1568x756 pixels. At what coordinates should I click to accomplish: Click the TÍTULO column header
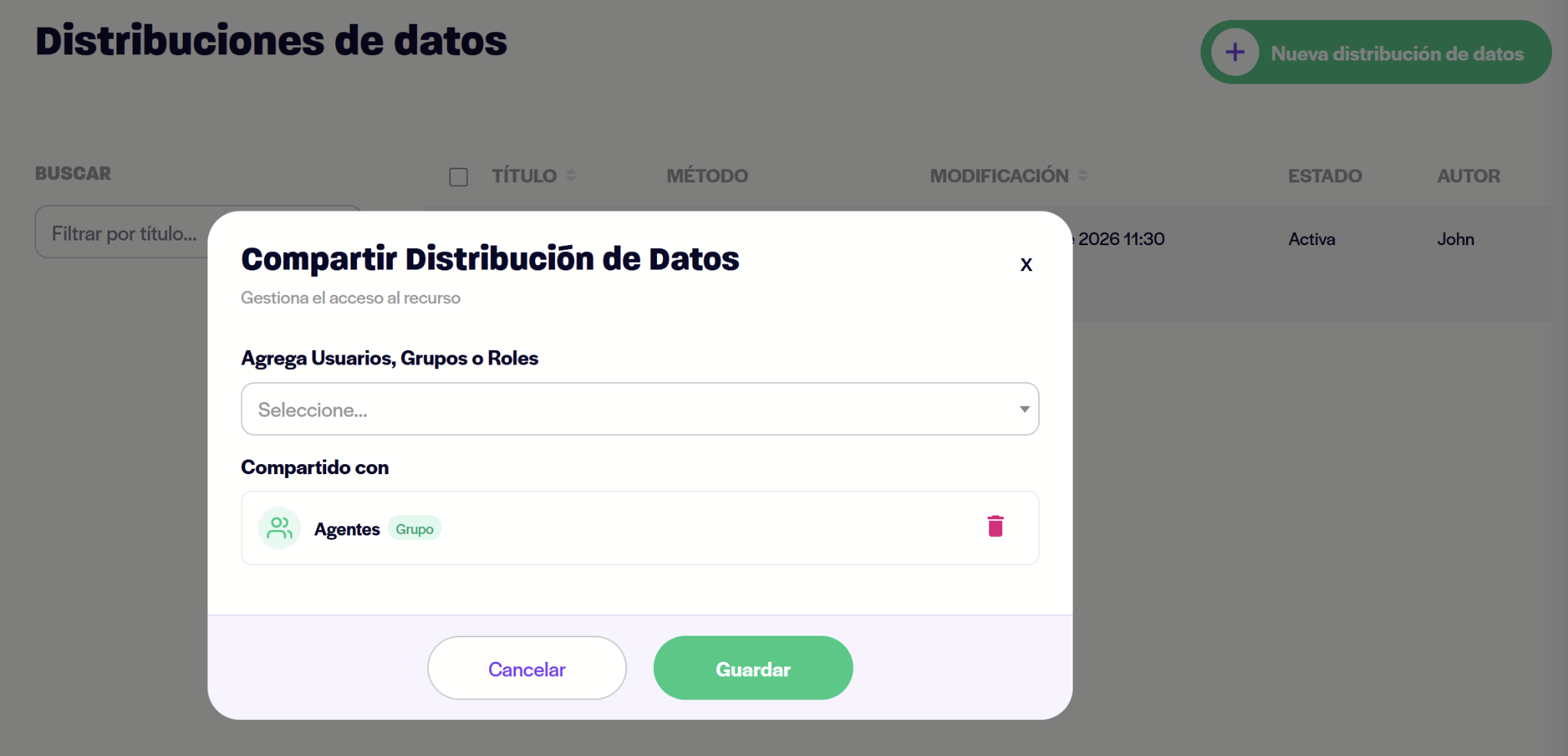point(524,175)
